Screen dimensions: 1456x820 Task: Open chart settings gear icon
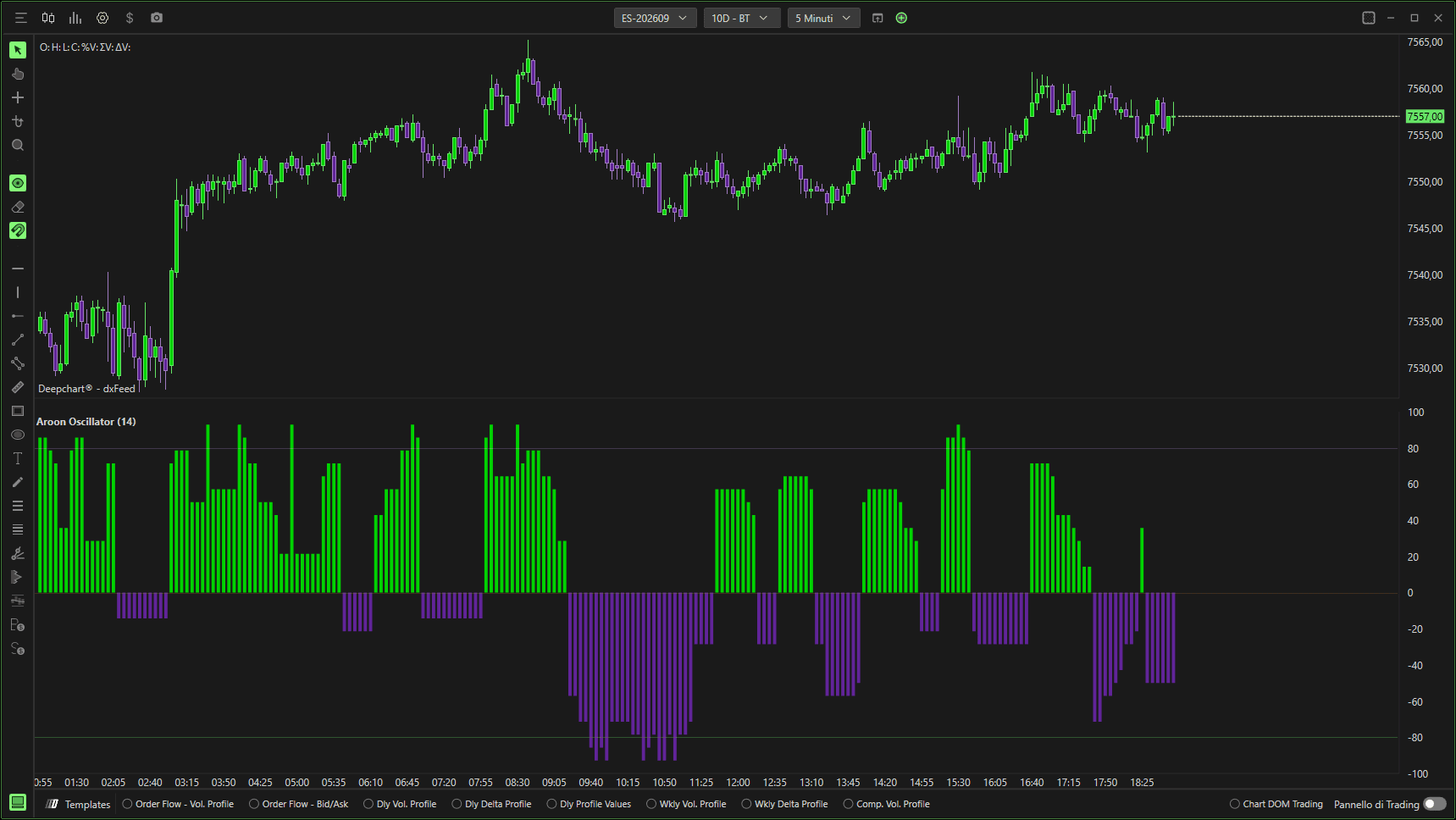(102, 18)
